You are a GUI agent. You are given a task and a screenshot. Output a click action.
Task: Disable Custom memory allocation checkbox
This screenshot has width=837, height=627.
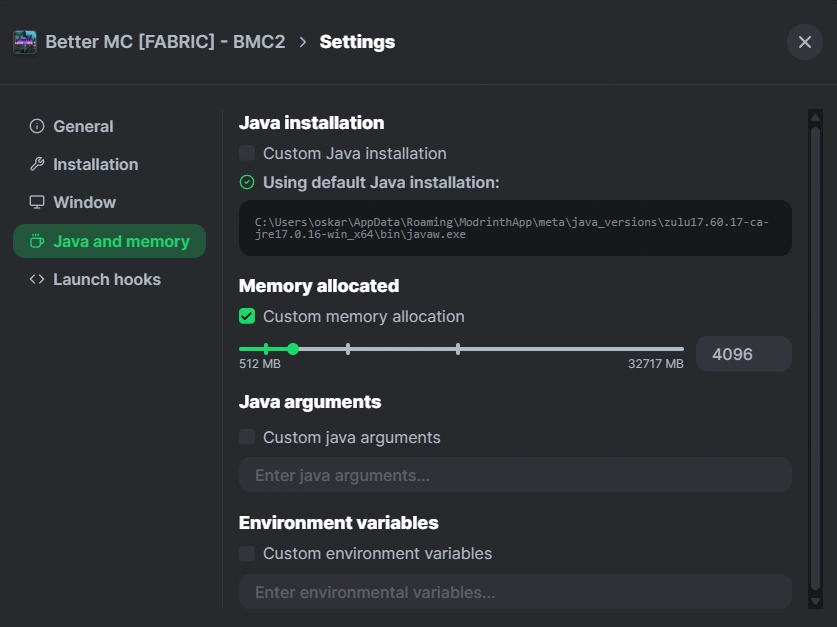pos(247,316)
